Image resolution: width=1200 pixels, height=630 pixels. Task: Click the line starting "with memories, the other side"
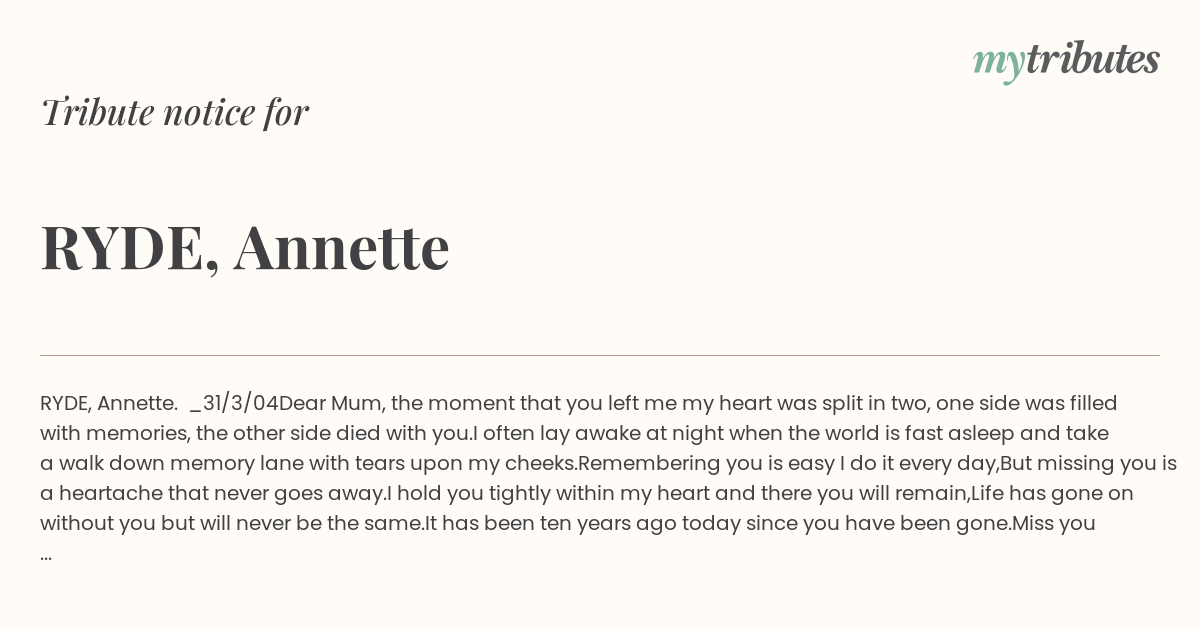pyautogui.click(x=574, y=433)
